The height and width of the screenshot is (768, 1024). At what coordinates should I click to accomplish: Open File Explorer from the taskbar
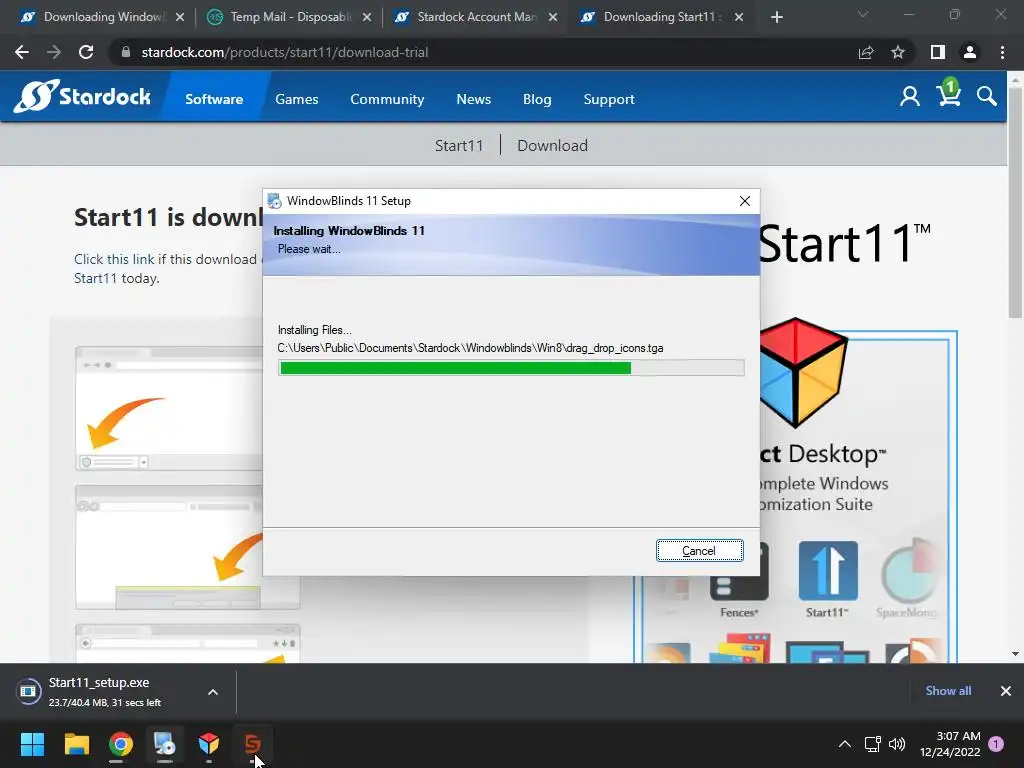click(x=76, y=744)
